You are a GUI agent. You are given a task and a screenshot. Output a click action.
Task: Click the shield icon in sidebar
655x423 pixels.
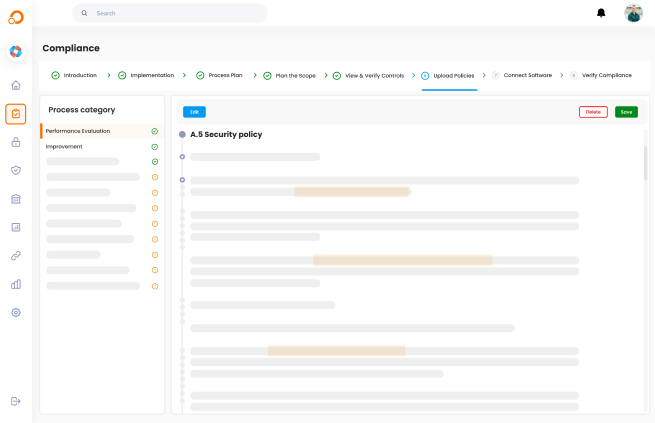[x=16, y=170]
